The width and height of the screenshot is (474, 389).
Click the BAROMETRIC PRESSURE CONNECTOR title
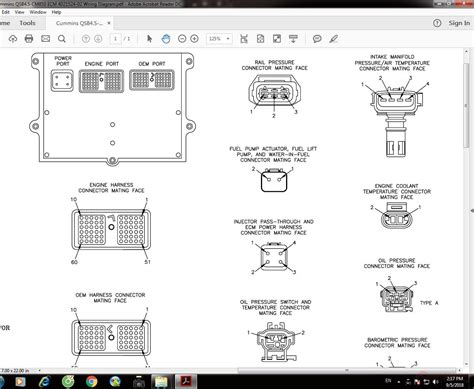point(397,343)
